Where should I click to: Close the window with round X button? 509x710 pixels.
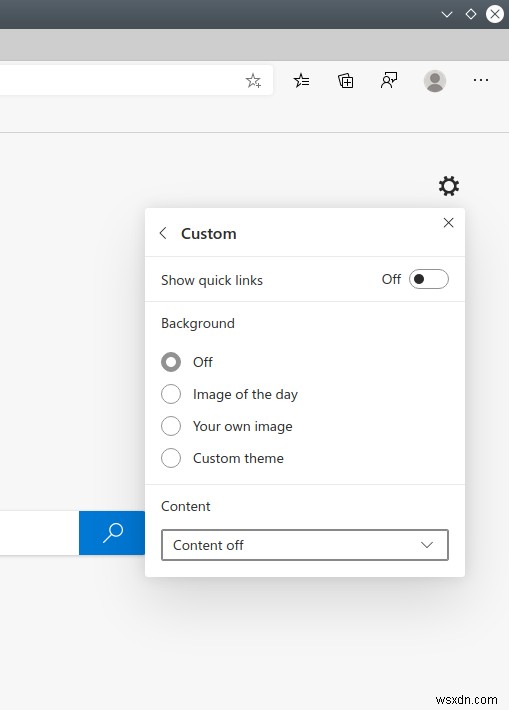[495, 14]
